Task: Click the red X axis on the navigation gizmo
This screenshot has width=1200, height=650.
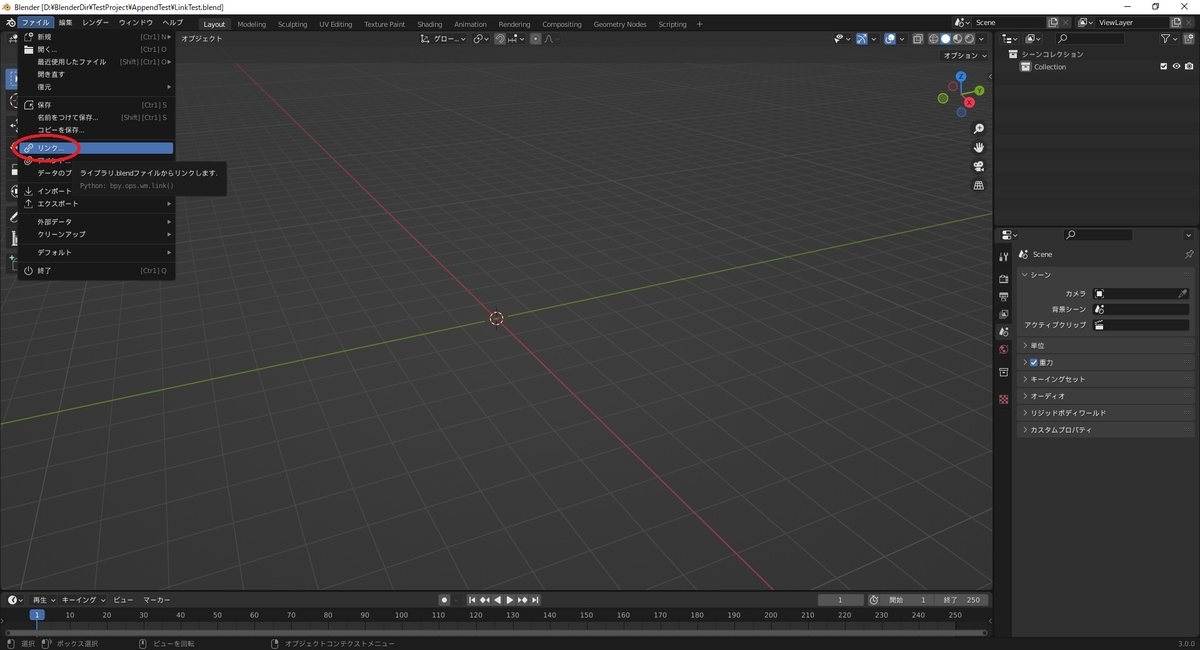Action: 968,102
